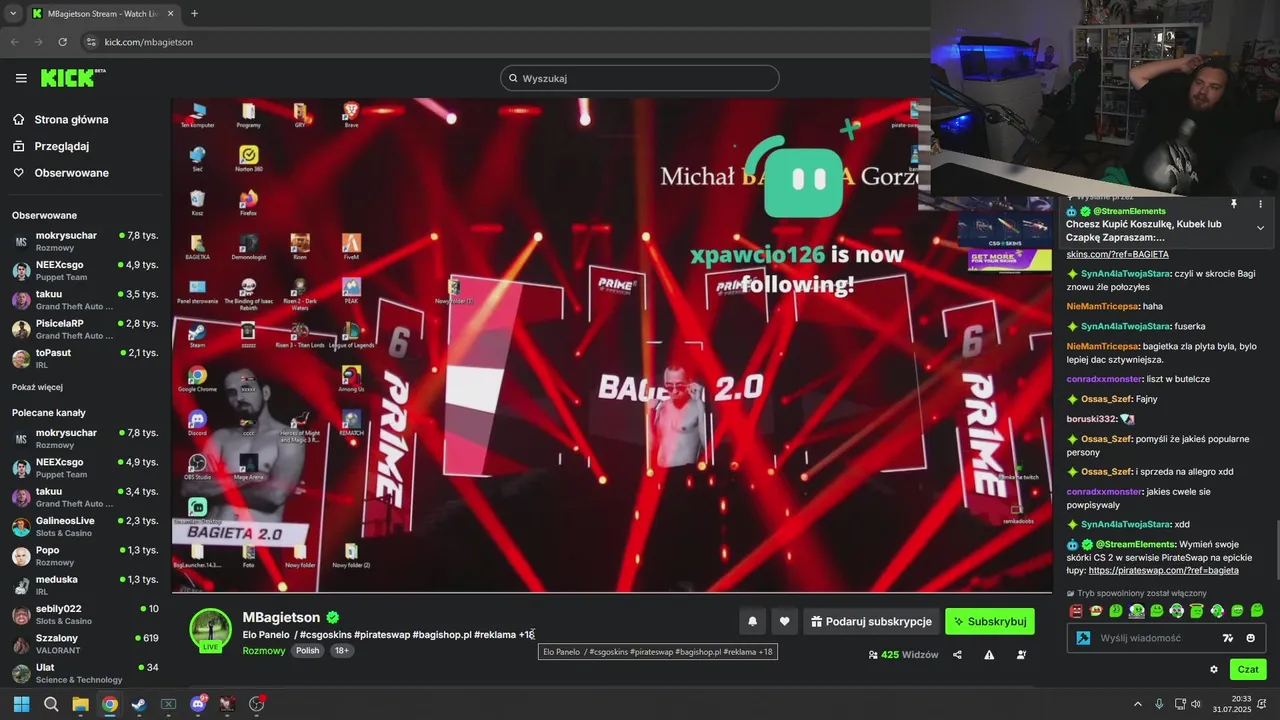The width and height of the screenshot is (1280, 720).
Task: Unpin the StreamElements pinned message
Action: pos(1234,204)
